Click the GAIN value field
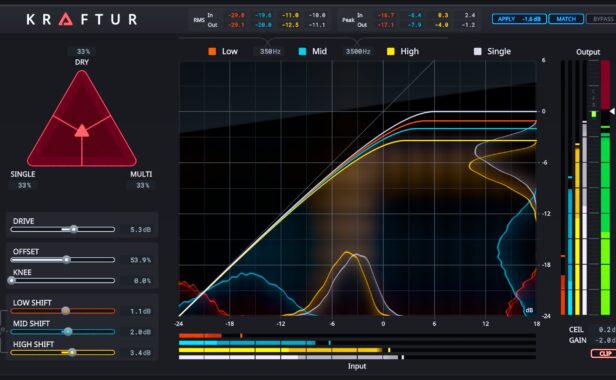 pyautogui.click(x=605, y=340)
